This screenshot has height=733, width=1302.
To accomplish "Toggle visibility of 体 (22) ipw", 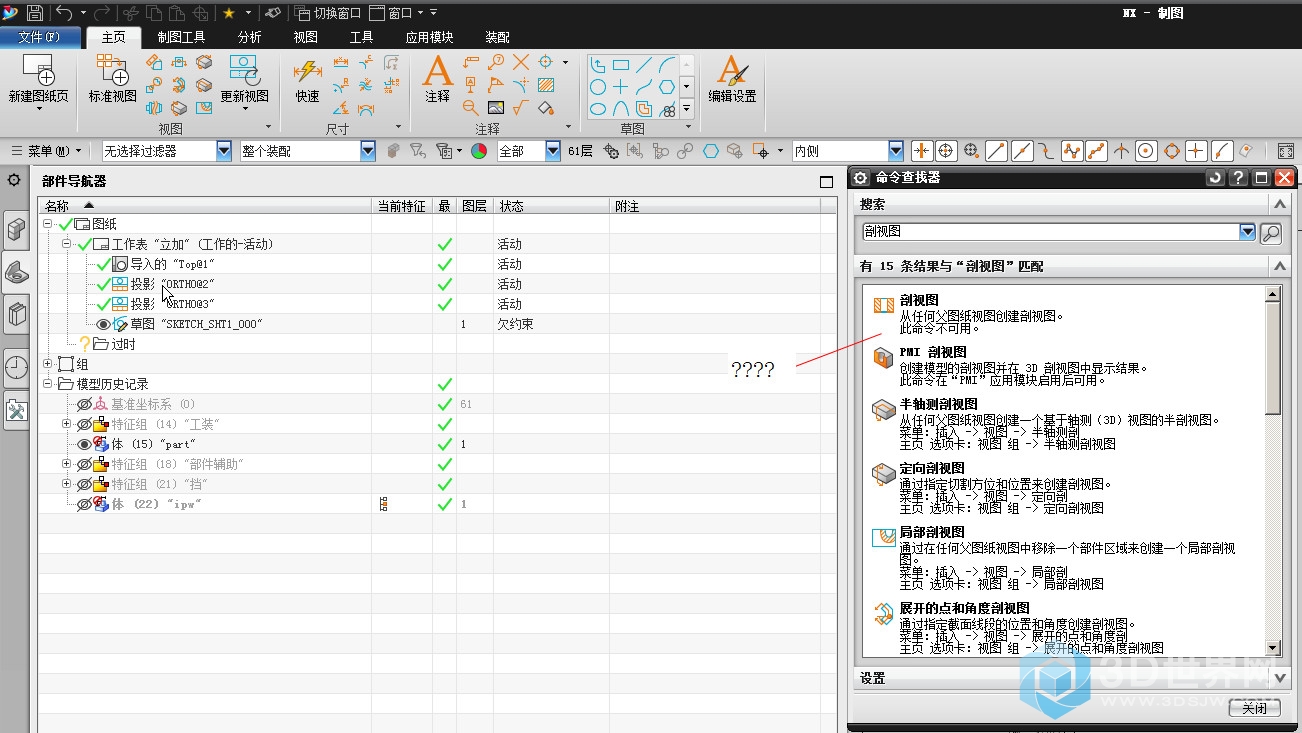I will click(84, 504).
